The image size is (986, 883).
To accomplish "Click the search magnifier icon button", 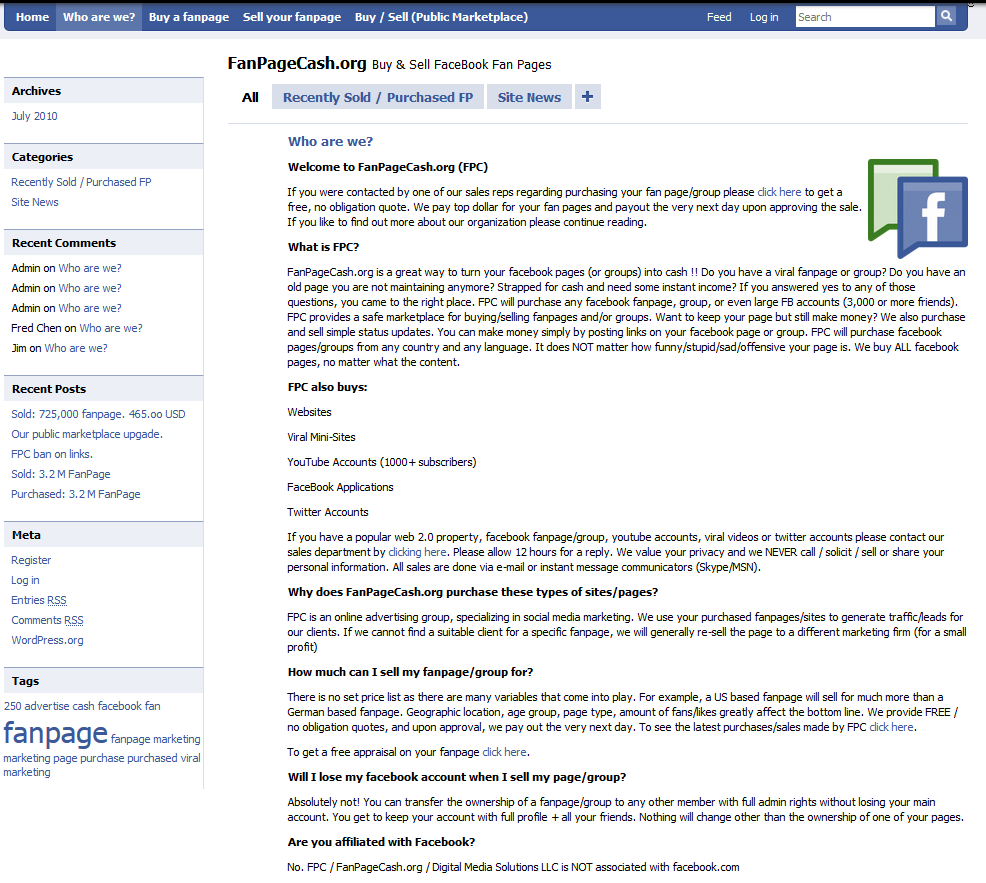I will coord(946,16).
